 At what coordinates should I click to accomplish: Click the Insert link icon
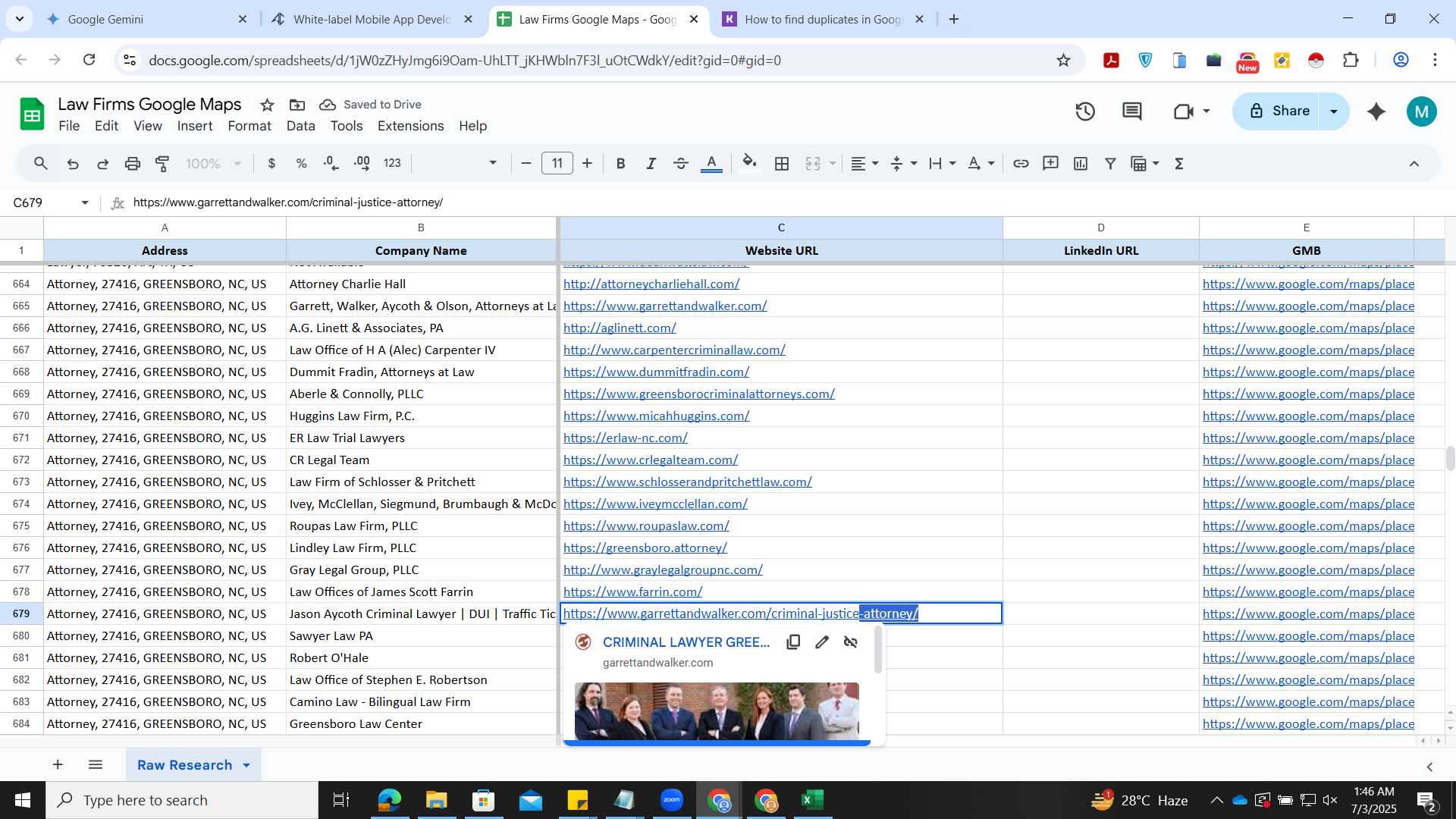(1021, 164)
